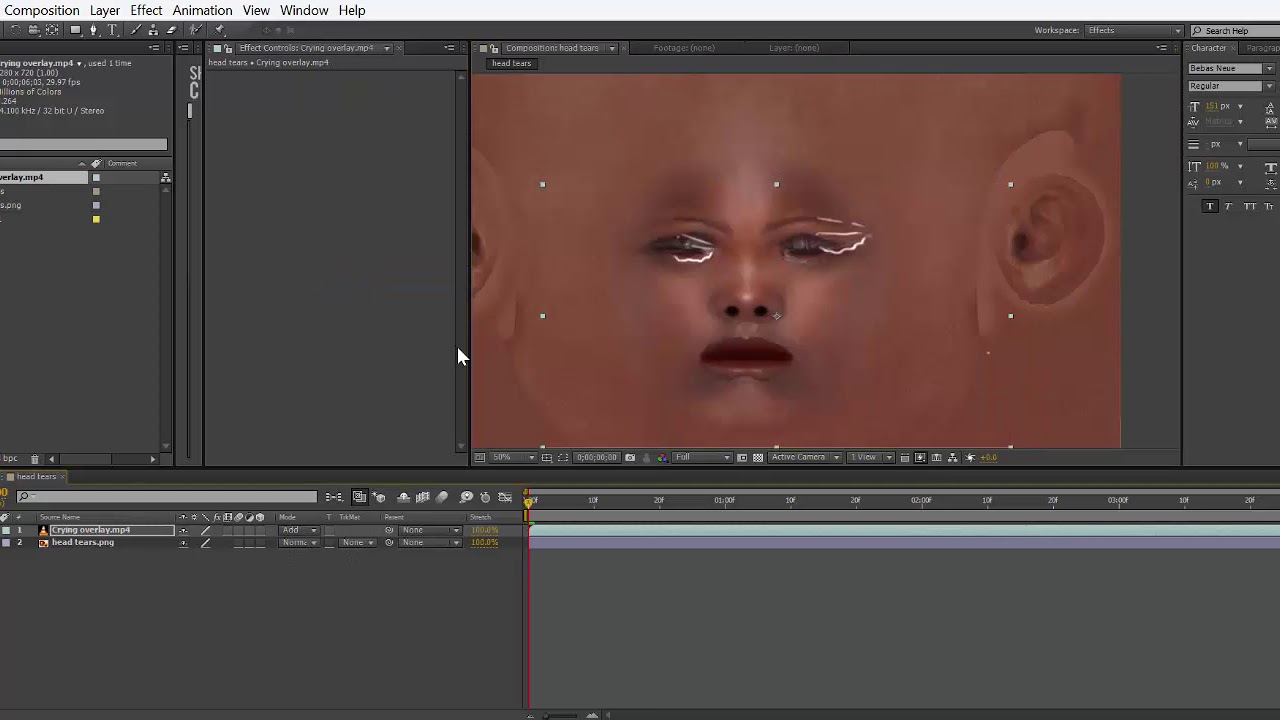Select the Horizontal Type tool

(x=112, y=30)
